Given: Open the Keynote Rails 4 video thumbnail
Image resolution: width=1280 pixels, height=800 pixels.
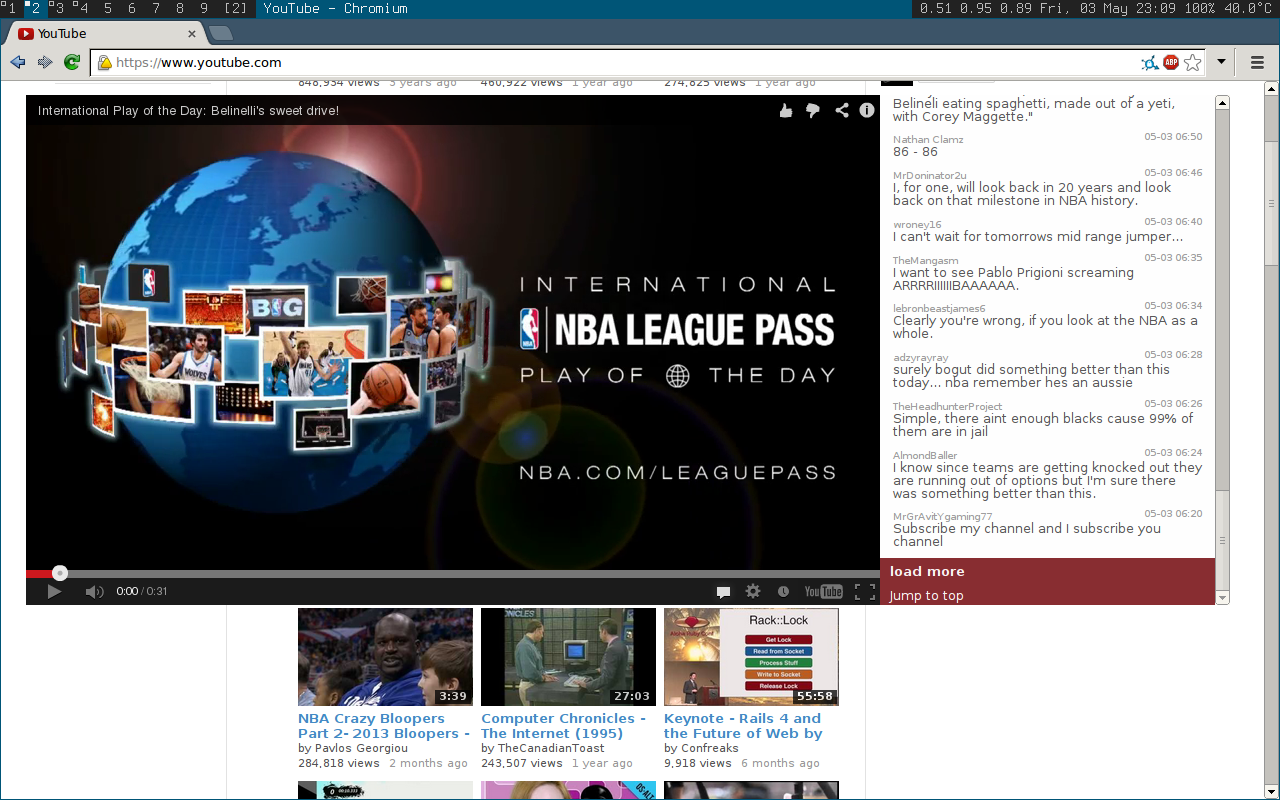Looking at the screenshot, I should [x=751, y=657].
